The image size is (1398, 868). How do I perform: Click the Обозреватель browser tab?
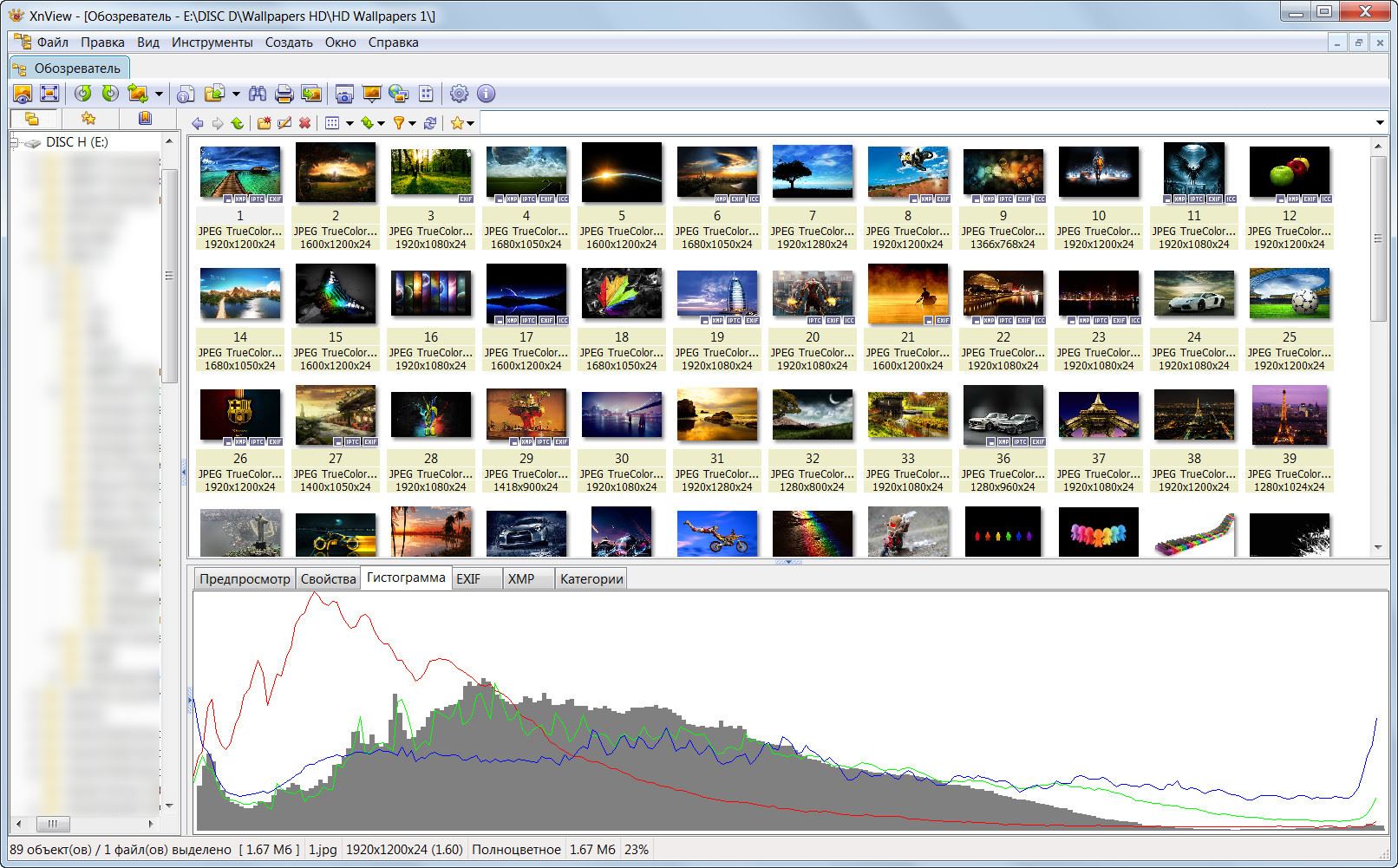point(69,68)
